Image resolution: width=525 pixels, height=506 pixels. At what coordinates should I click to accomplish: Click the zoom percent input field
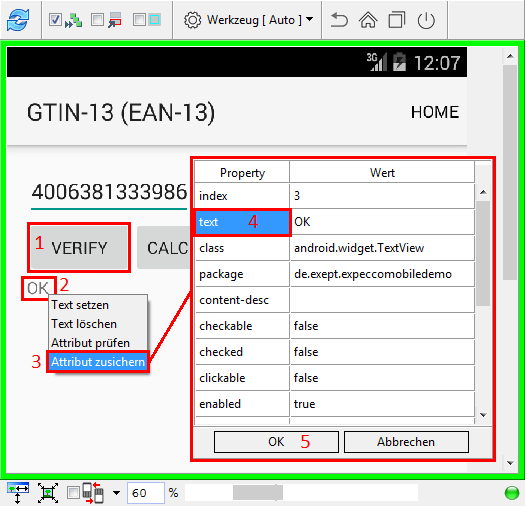pyautogui.click(x=146, y=493)
